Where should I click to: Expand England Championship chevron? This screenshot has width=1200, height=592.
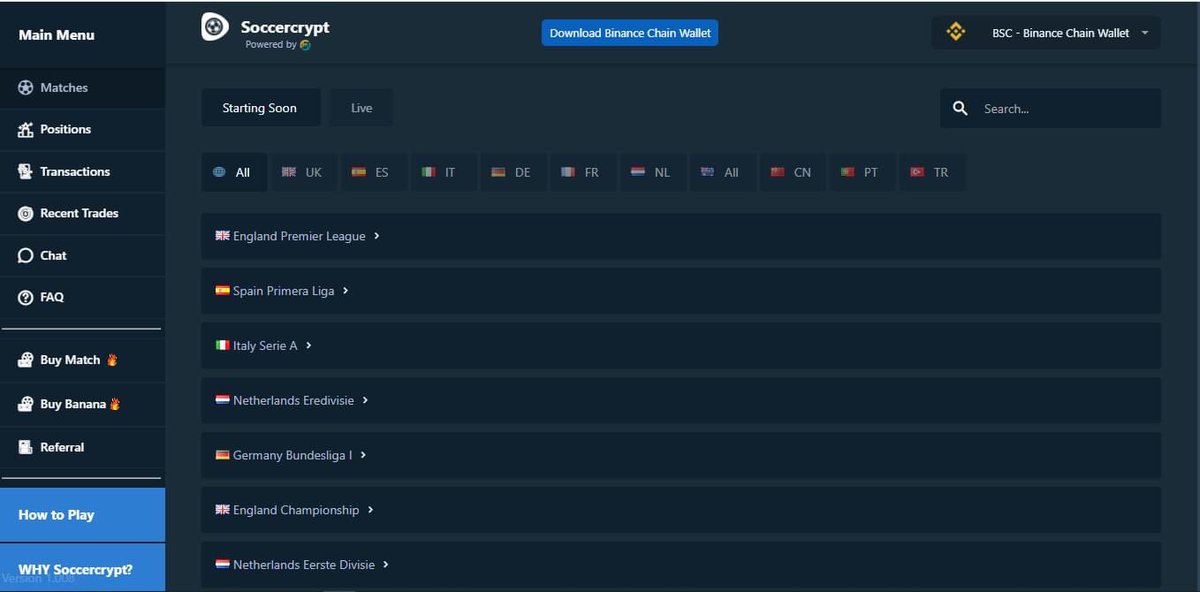coord(371,510)
